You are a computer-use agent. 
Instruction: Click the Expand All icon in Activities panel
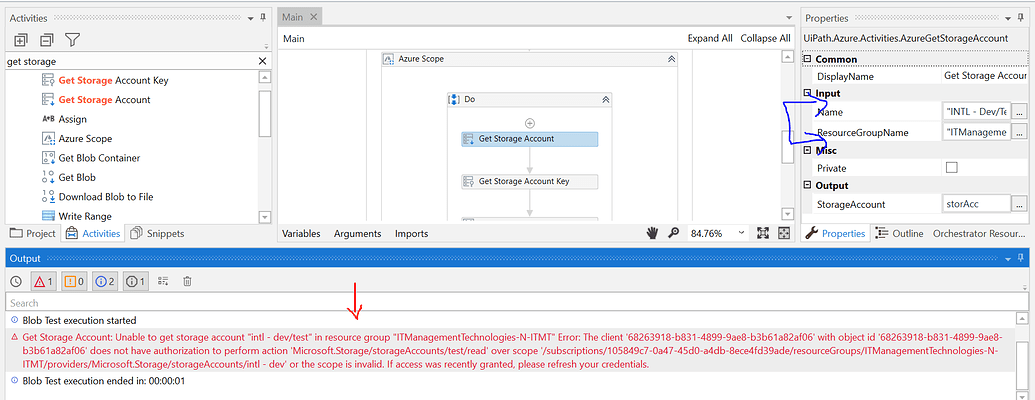click(20, 40)
